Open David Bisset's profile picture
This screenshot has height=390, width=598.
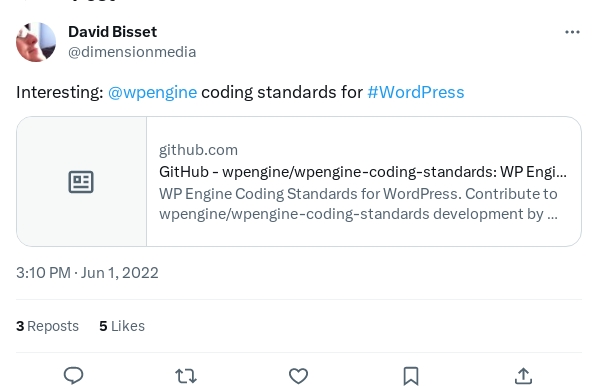[x=36, y=42]
